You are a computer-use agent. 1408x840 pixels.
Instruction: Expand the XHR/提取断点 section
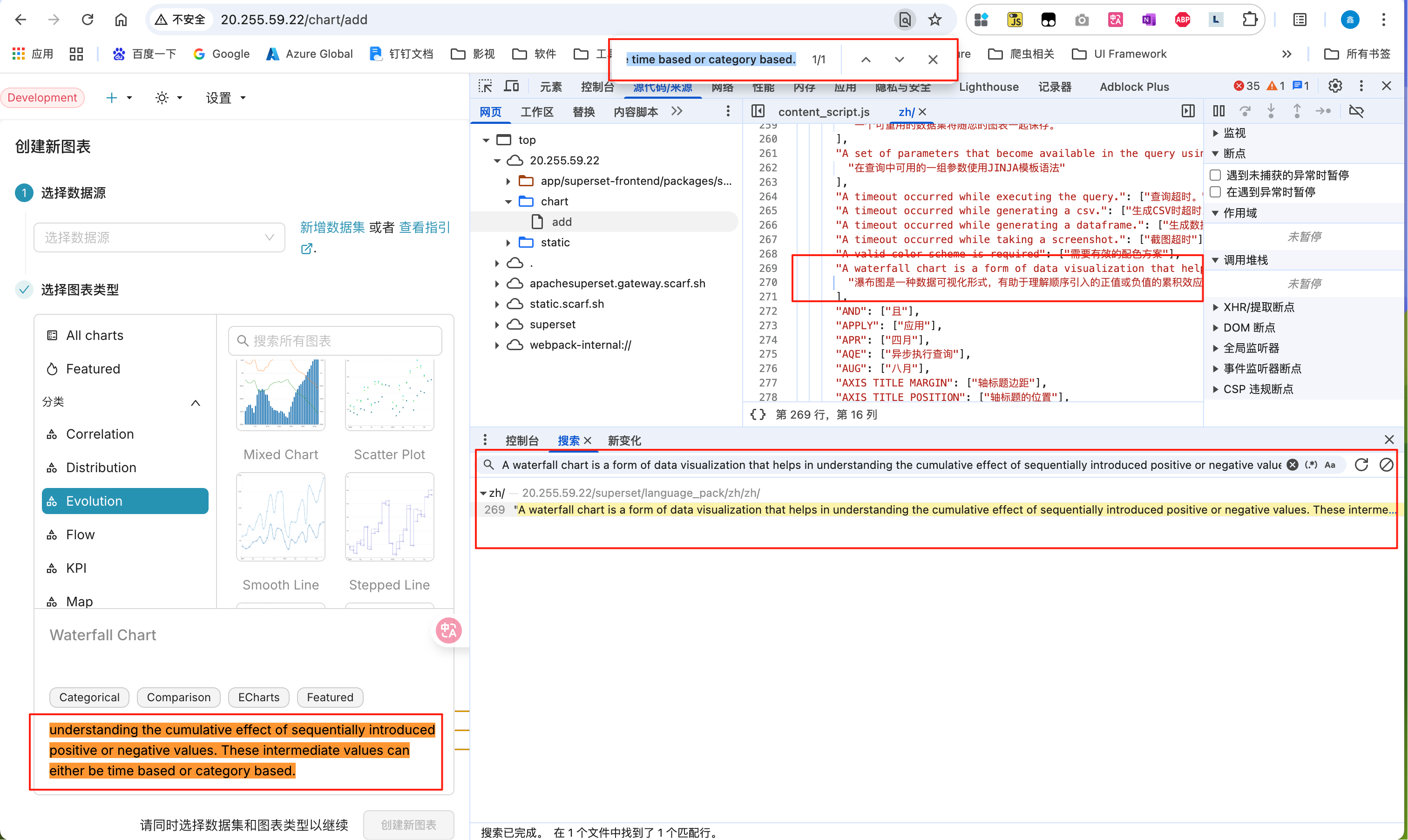(1215, 307)
